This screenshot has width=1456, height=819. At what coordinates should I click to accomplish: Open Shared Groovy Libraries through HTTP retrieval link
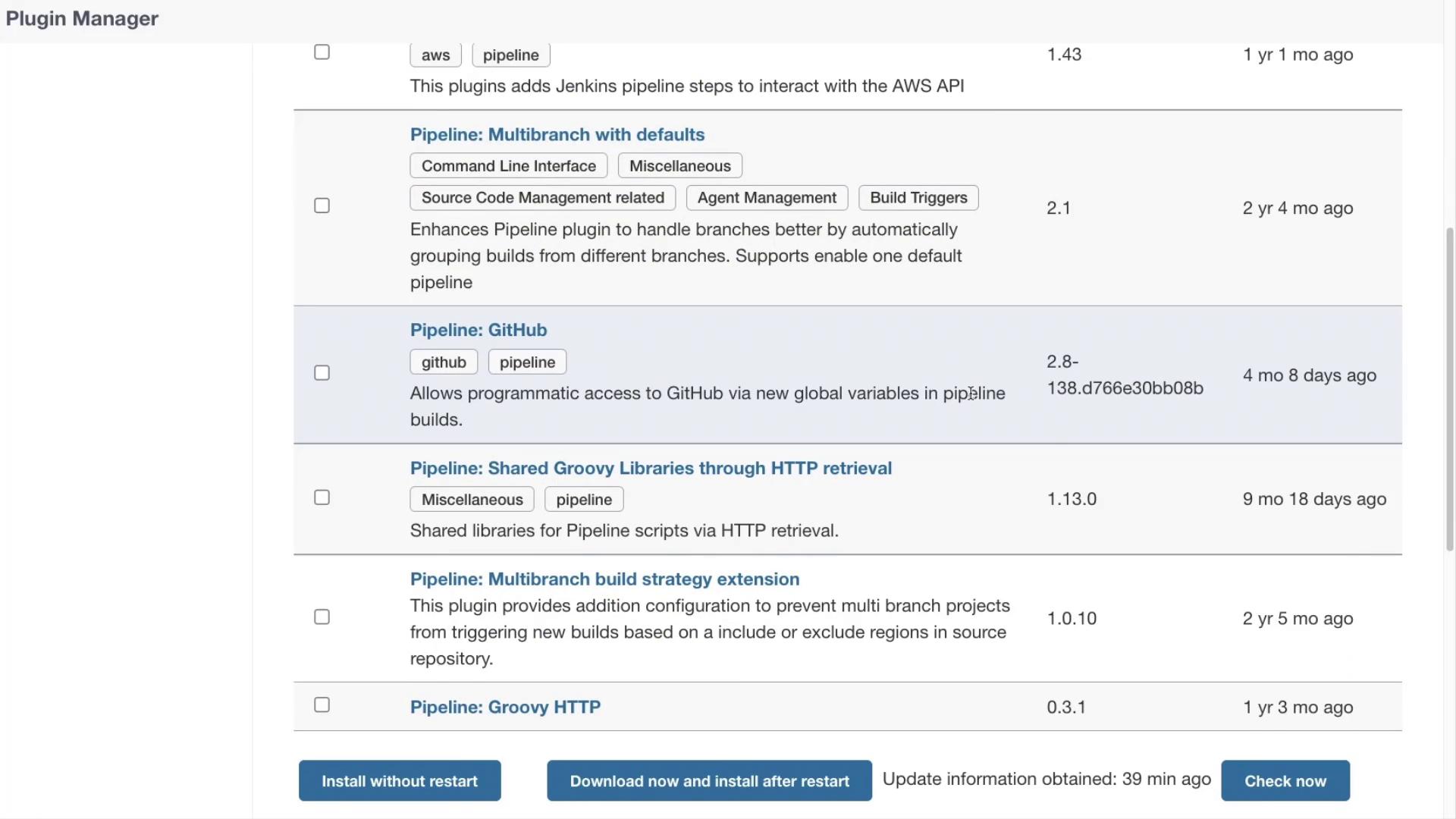click(651, 468)
